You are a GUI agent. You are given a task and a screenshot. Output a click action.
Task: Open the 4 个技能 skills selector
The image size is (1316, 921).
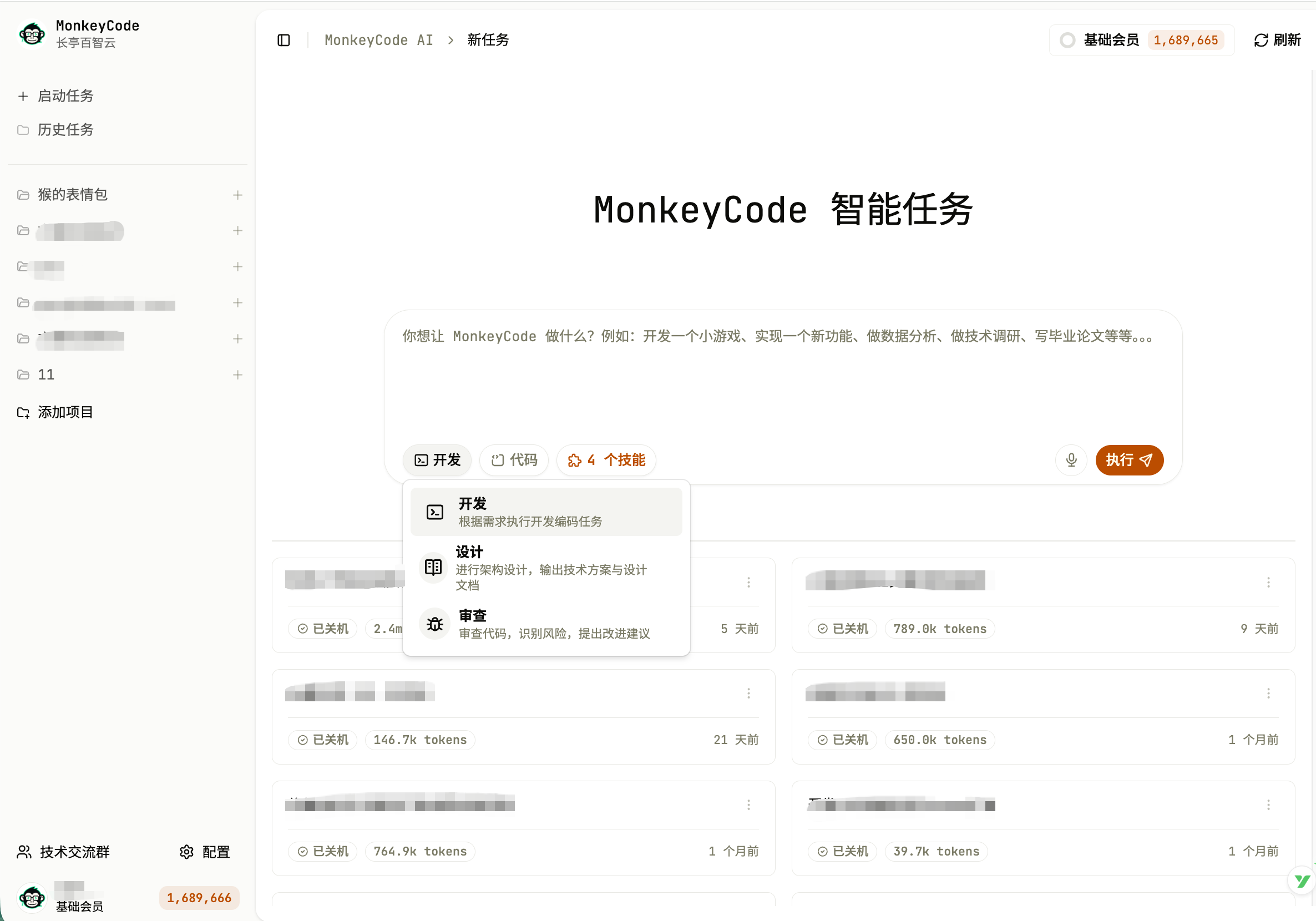pyautogui.click(x=606, y=459)
